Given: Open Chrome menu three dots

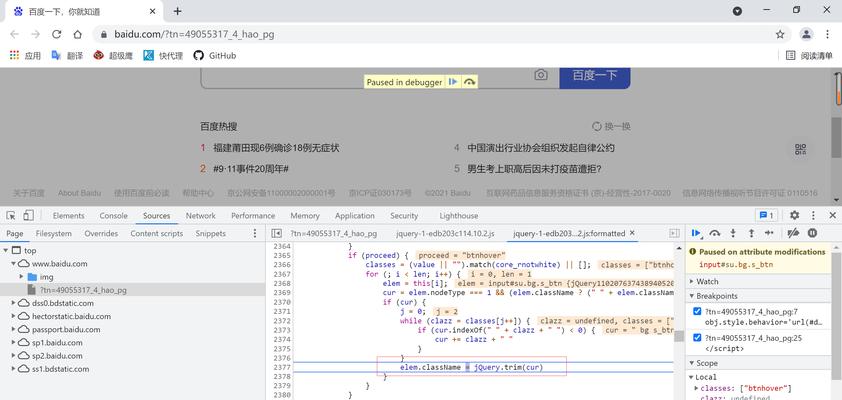Looking at the screenshot, I should (x=828, y=34).
